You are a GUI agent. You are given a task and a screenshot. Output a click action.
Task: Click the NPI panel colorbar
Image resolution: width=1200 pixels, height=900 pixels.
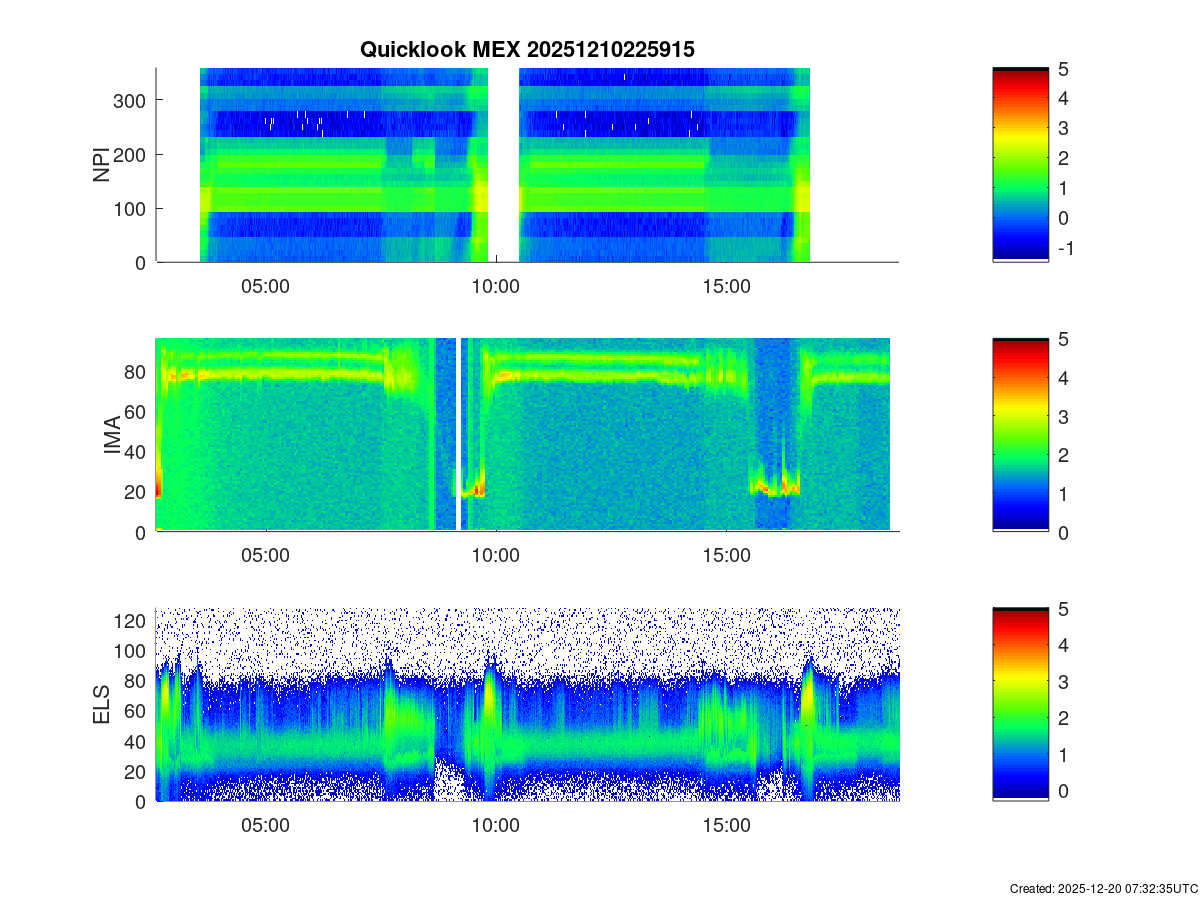click(x=1020, y=165)
